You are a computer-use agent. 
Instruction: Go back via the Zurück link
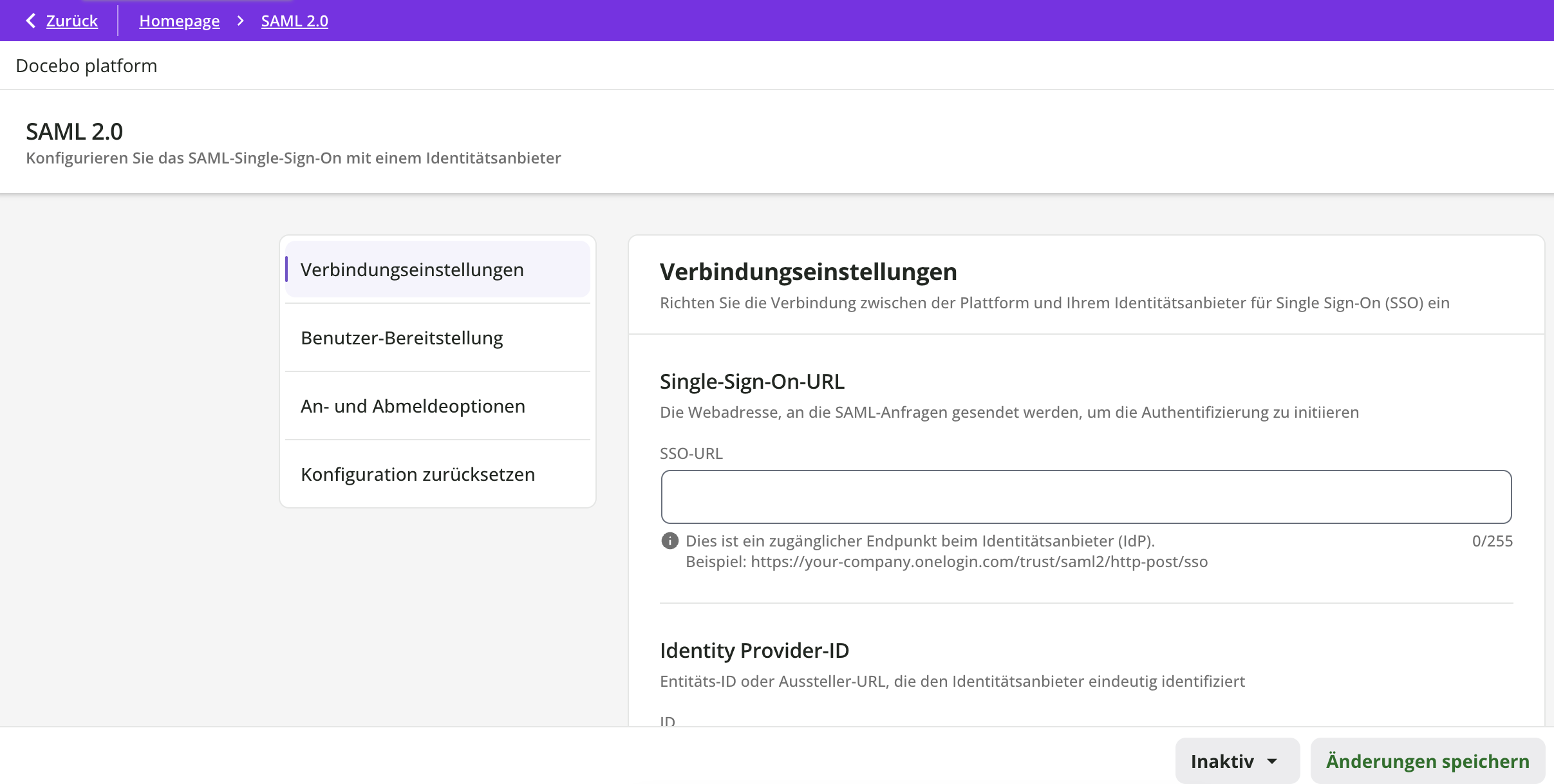click(x=71, y=21)
